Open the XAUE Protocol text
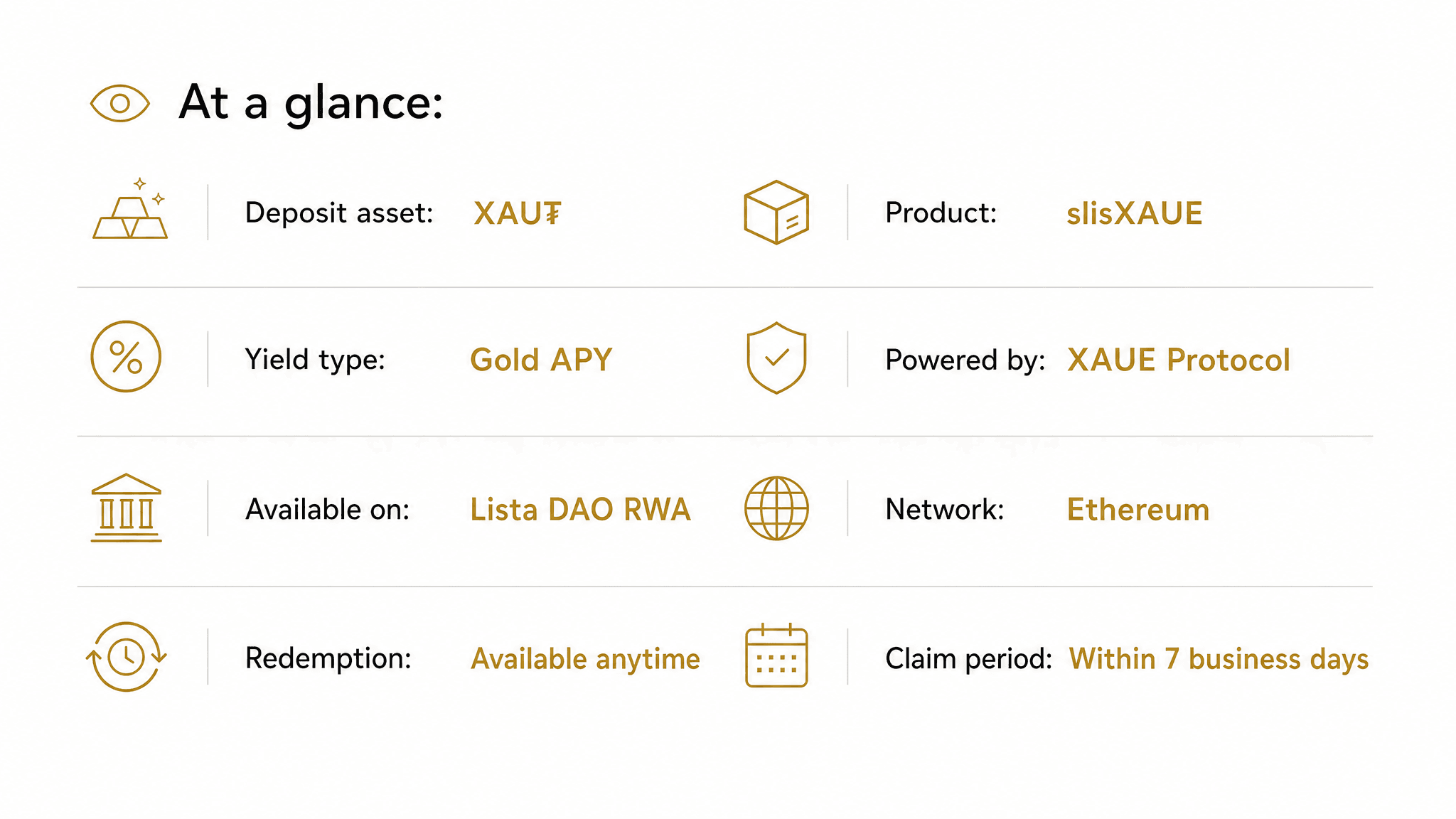1456x819 pixels. point(1179,360)
